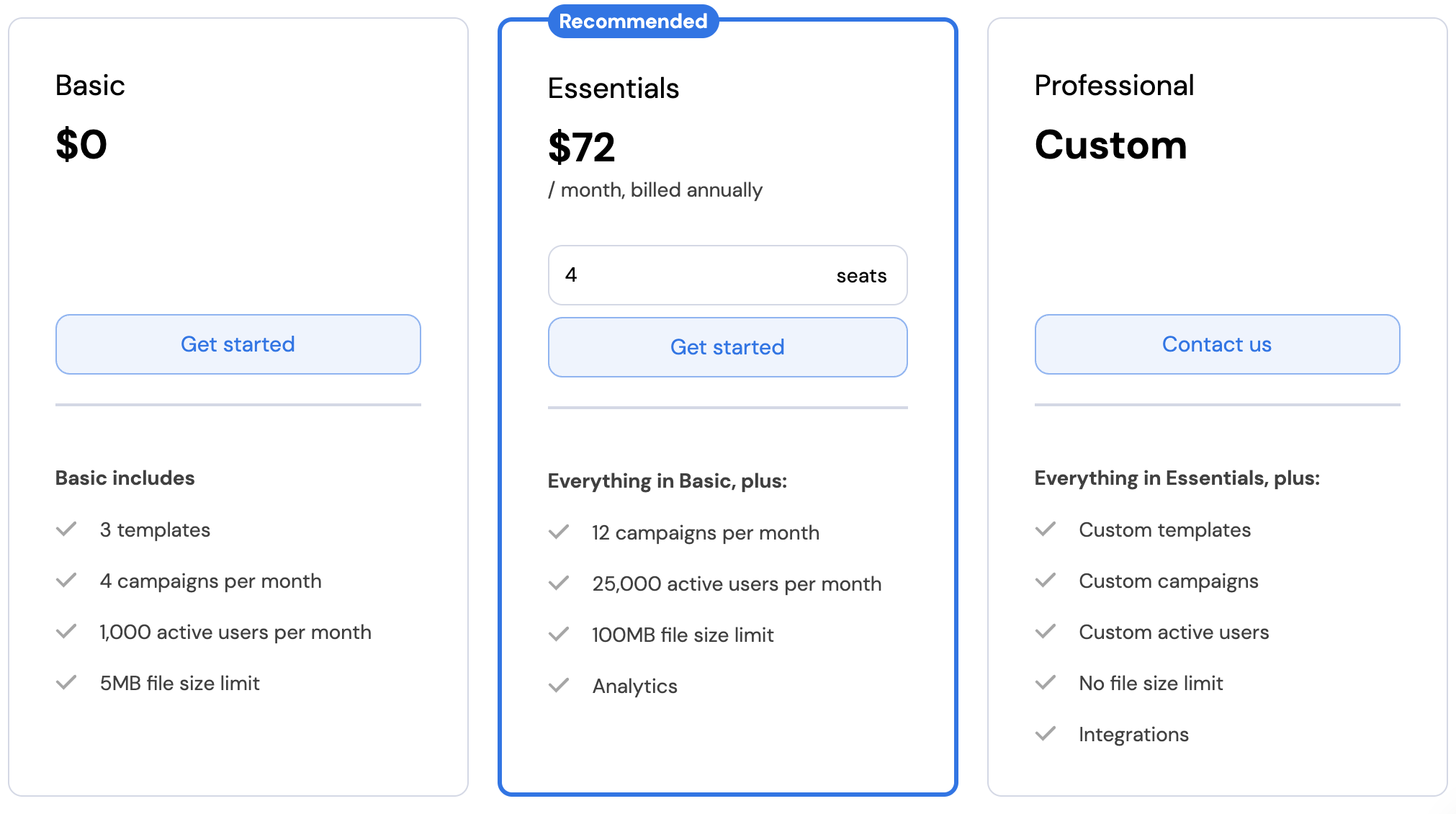
Task: Click the Recommended badge
Action: point(633,22)
